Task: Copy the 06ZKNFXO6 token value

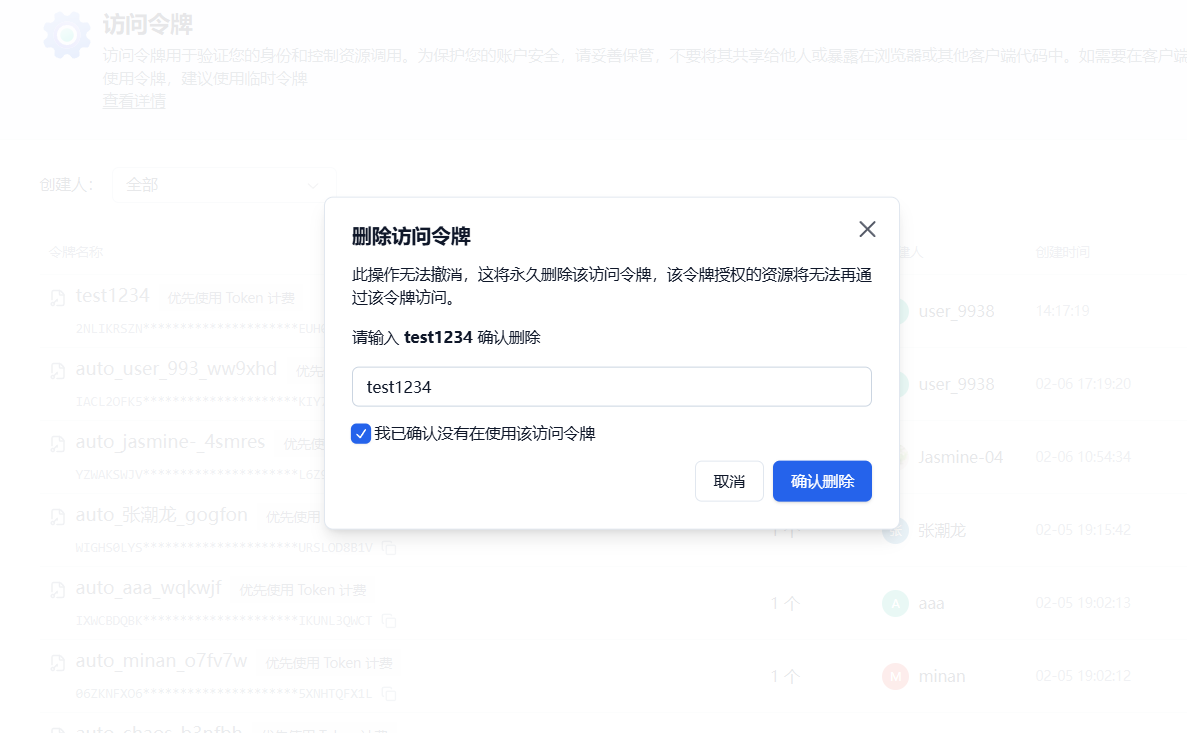Action: 389,694
